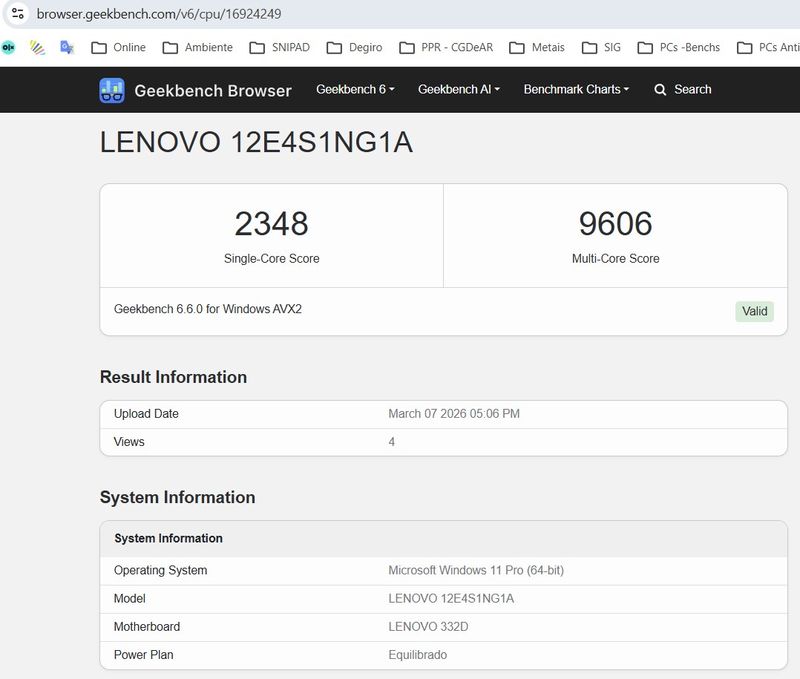Click the Geekbench logo icon
This screenshot has height=679, width=800.
pyautogui.click(x=112, y=90)
